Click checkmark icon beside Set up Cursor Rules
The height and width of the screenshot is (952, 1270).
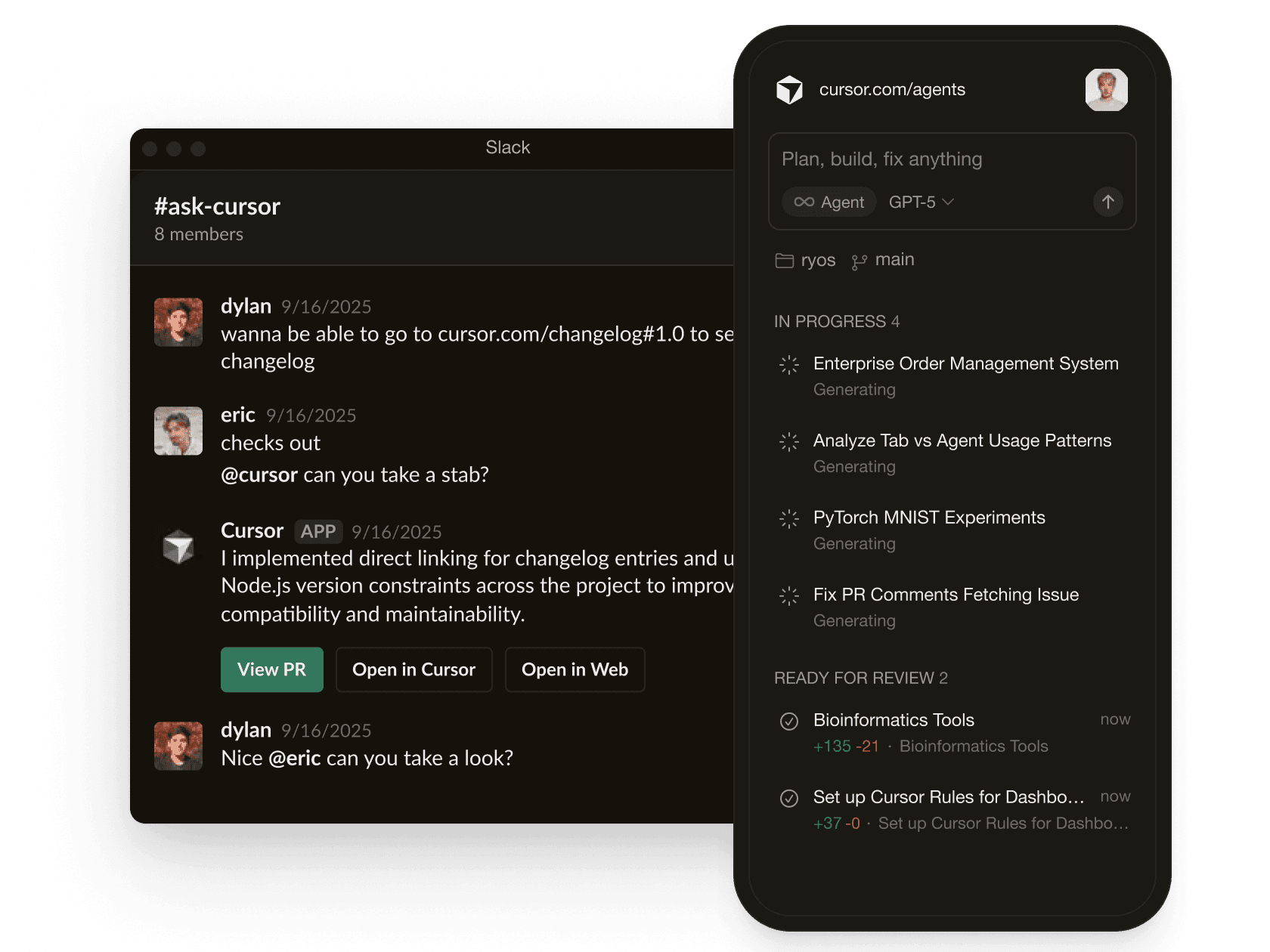(x=788, y=798)
